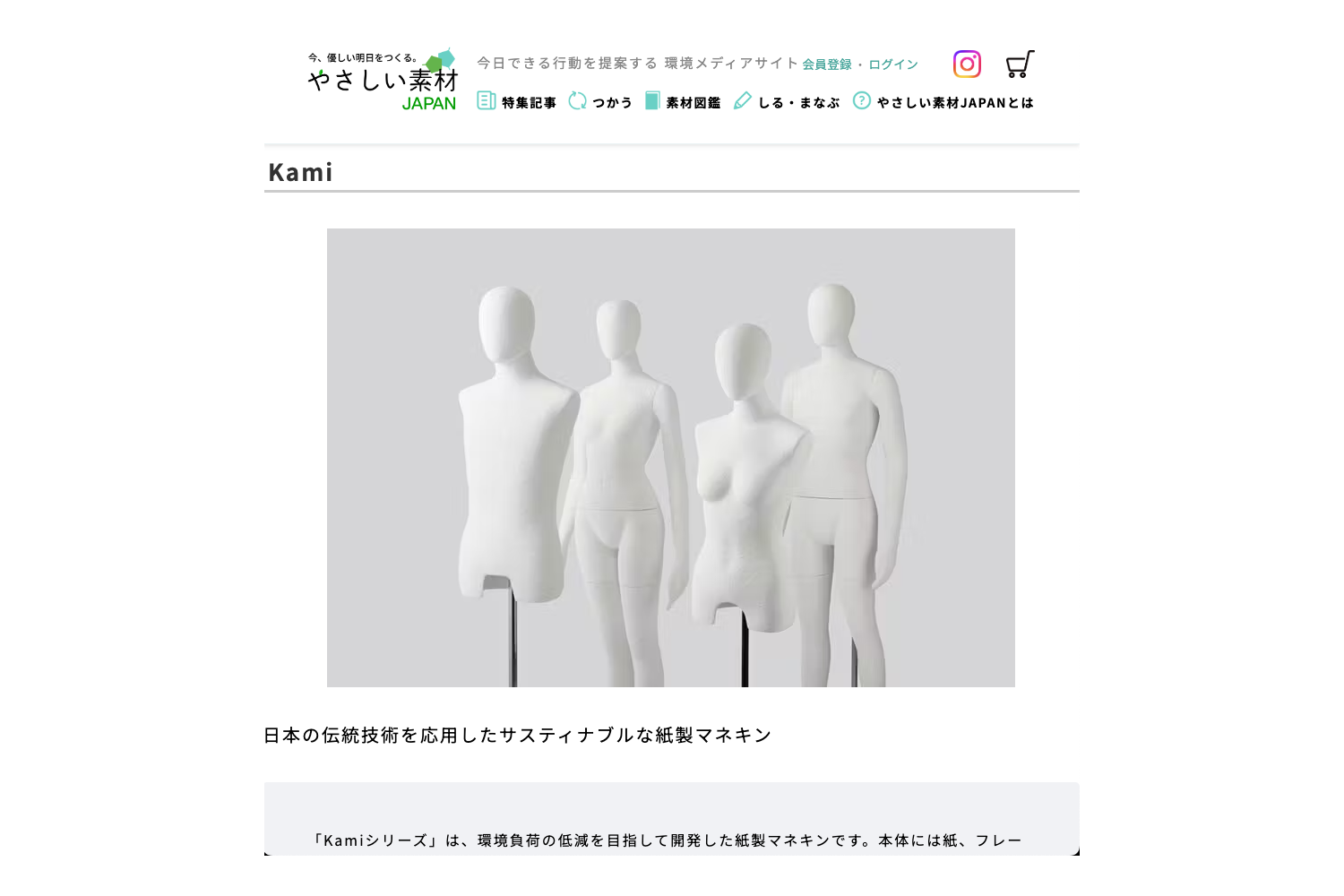The height and width of the screenshot is (896, 1344).
Task: Open the shopping cart icon
Action: coord(1021,64)
